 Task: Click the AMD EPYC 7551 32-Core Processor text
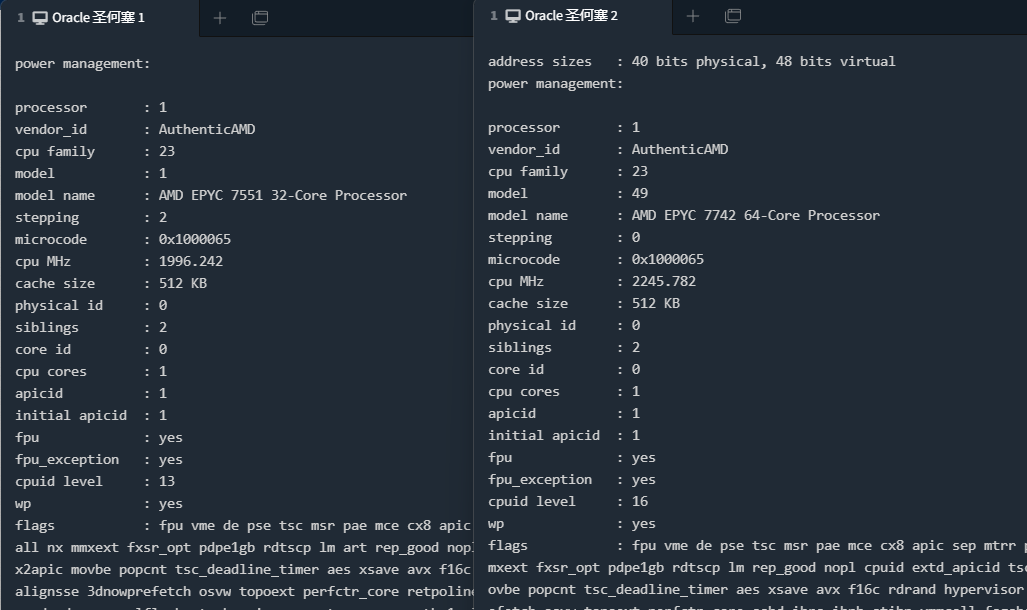(282, 195)
